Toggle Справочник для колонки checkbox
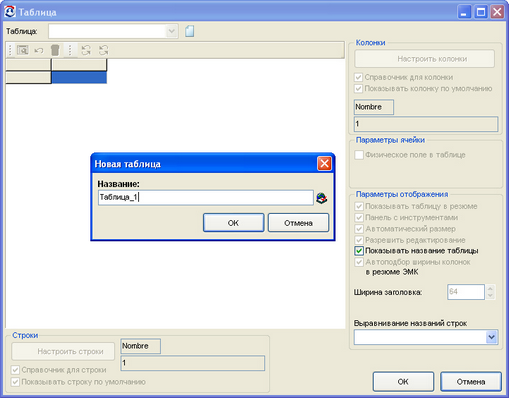This screenshot has height=398, width=509. coord(358,77)
